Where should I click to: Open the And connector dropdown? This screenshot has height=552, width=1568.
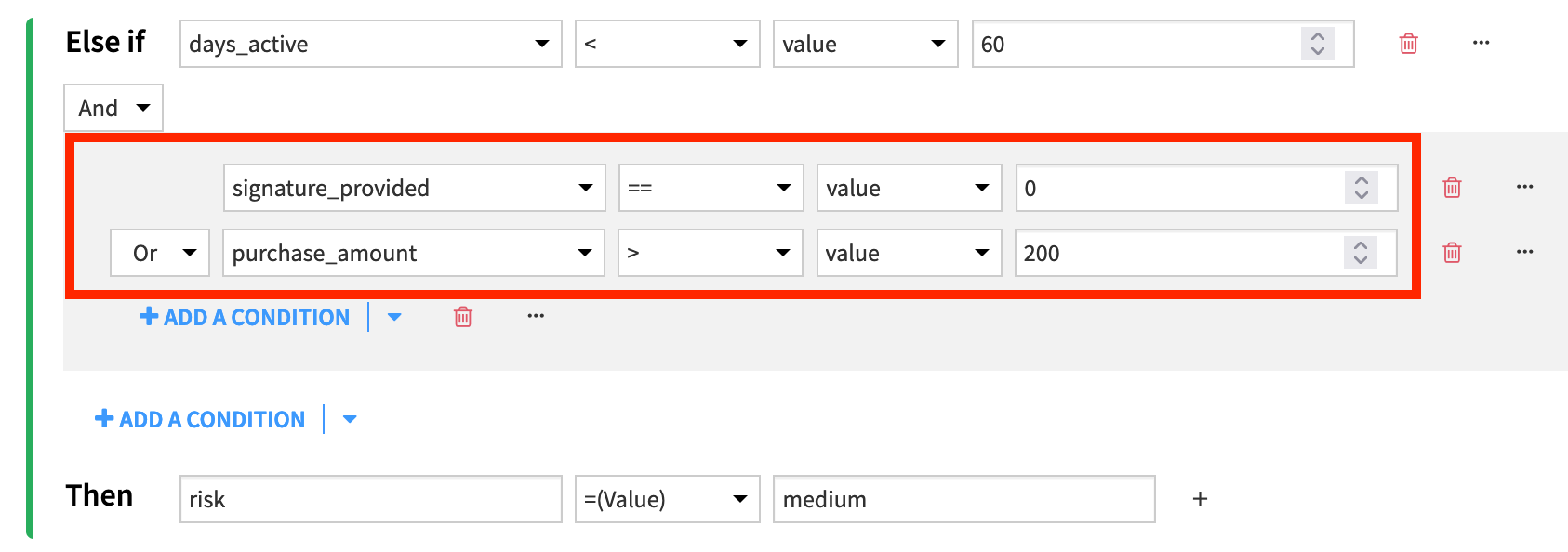(113, 108)
